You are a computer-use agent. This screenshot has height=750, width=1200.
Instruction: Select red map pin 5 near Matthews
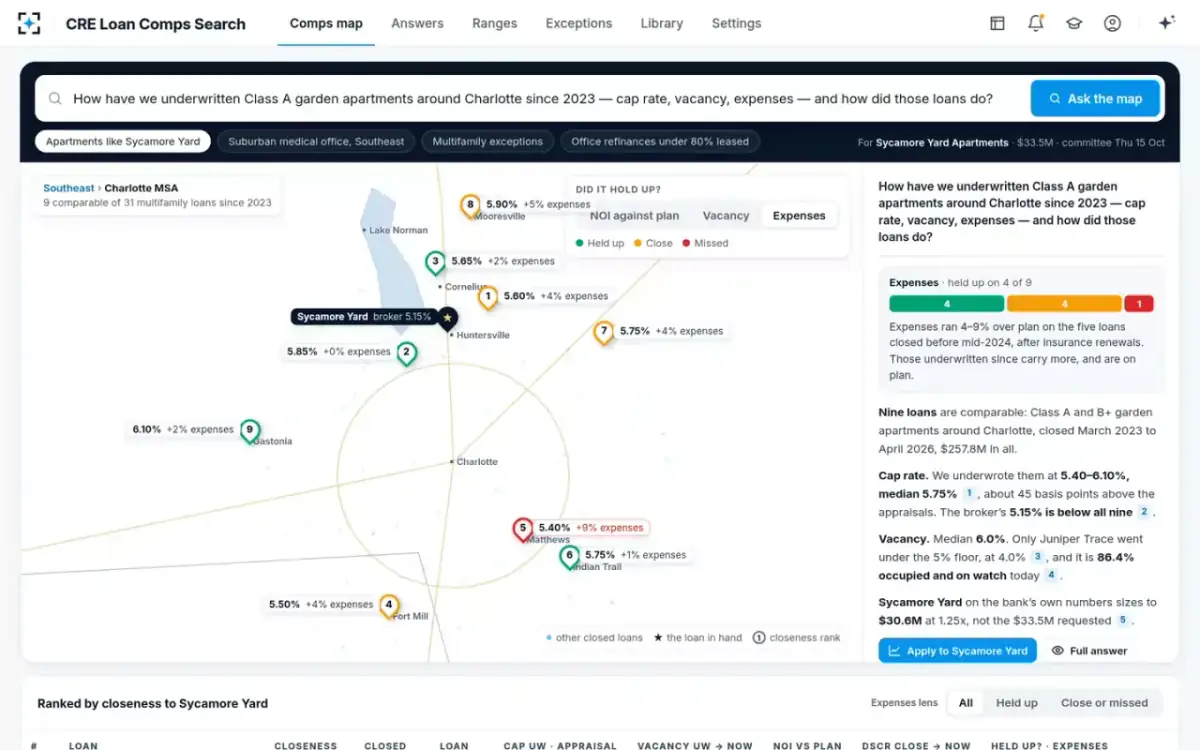tap(522, 529)
